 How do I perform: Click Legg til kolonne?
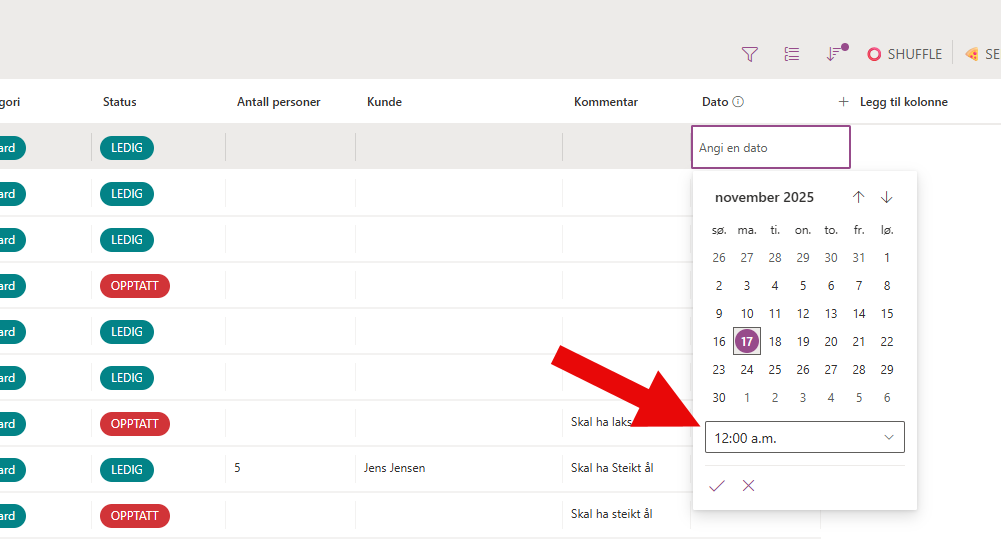903,101
